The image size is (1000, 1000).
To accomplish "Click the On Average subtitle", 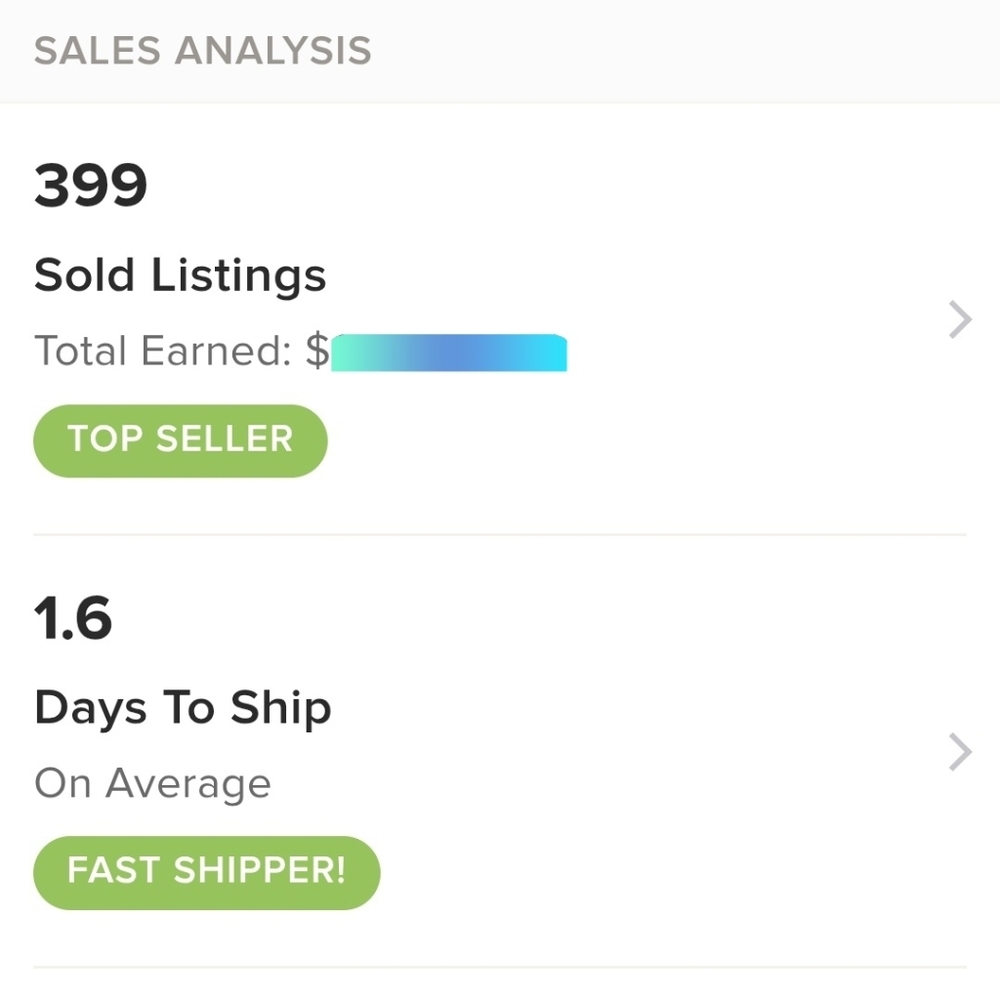I will [x=152, y=783].
